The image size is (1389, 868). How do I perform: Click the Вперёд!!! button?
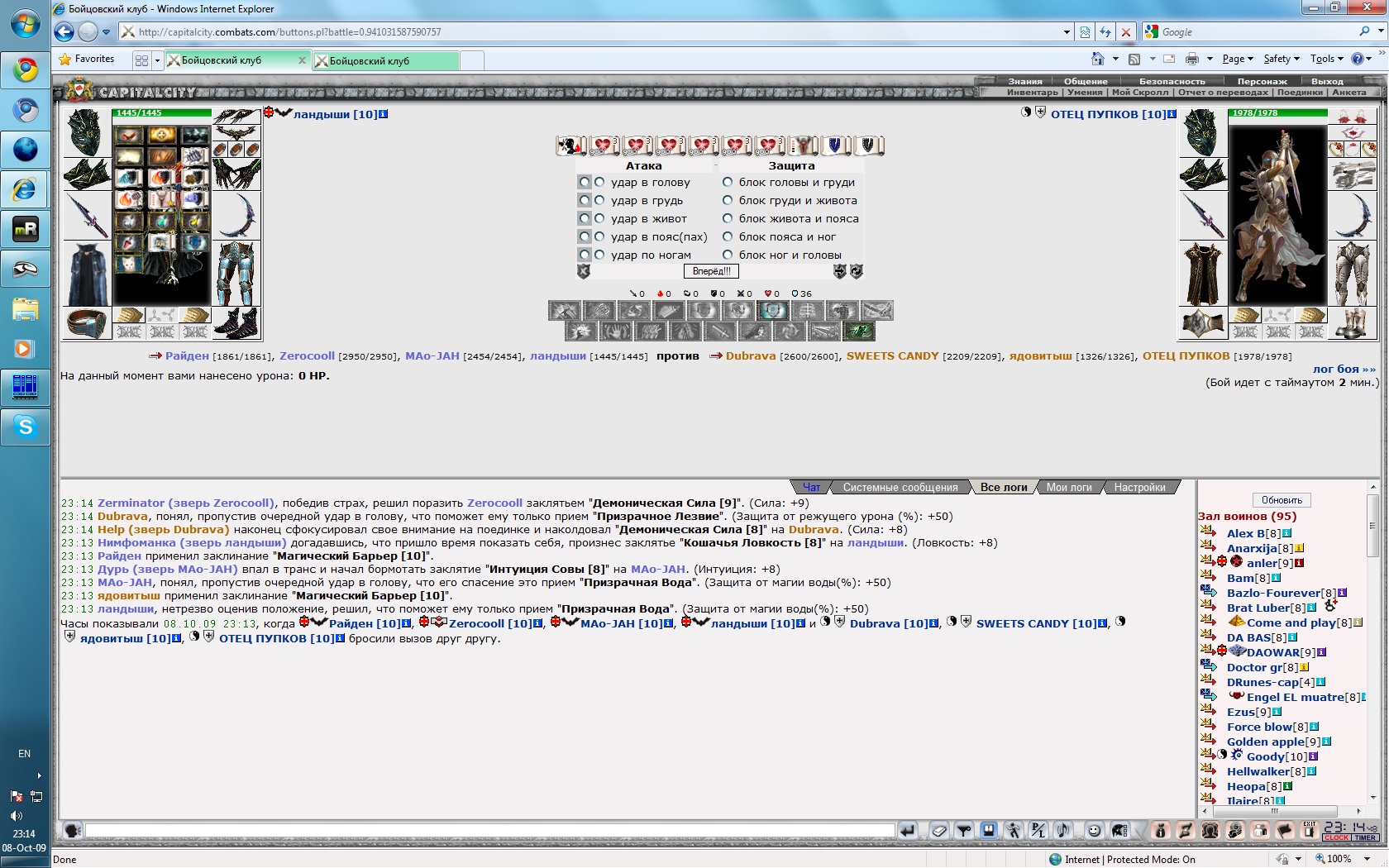click(711, 271)
